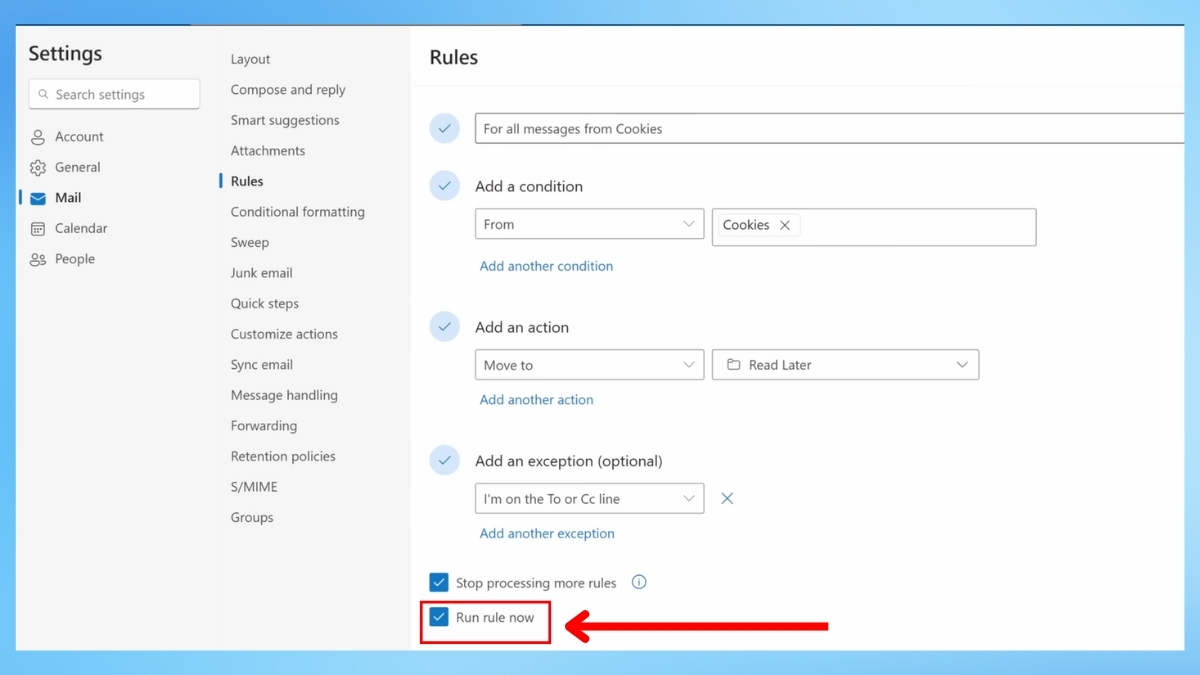The width and height of the screenshot is (1200, 675).
Task: Open the exception type dropdown
Action: coord(589,499)
